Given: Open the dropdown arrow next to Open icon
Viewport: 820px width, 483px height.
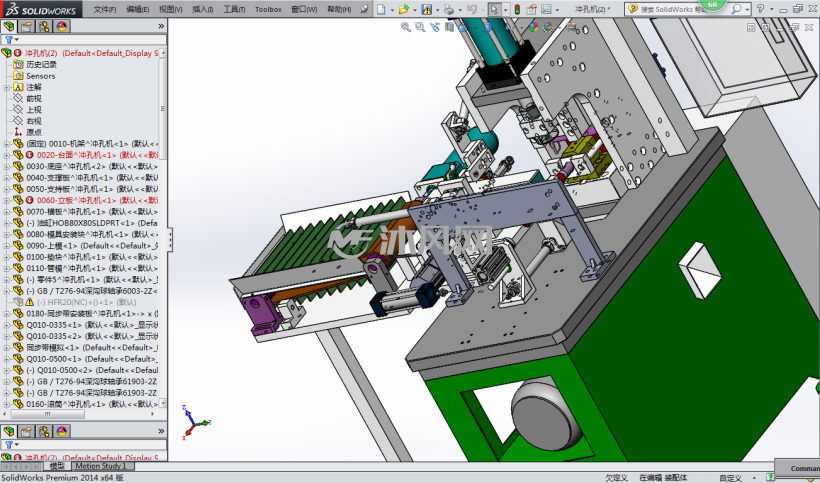Looking at the screenshot, I should tap(415, 9).
